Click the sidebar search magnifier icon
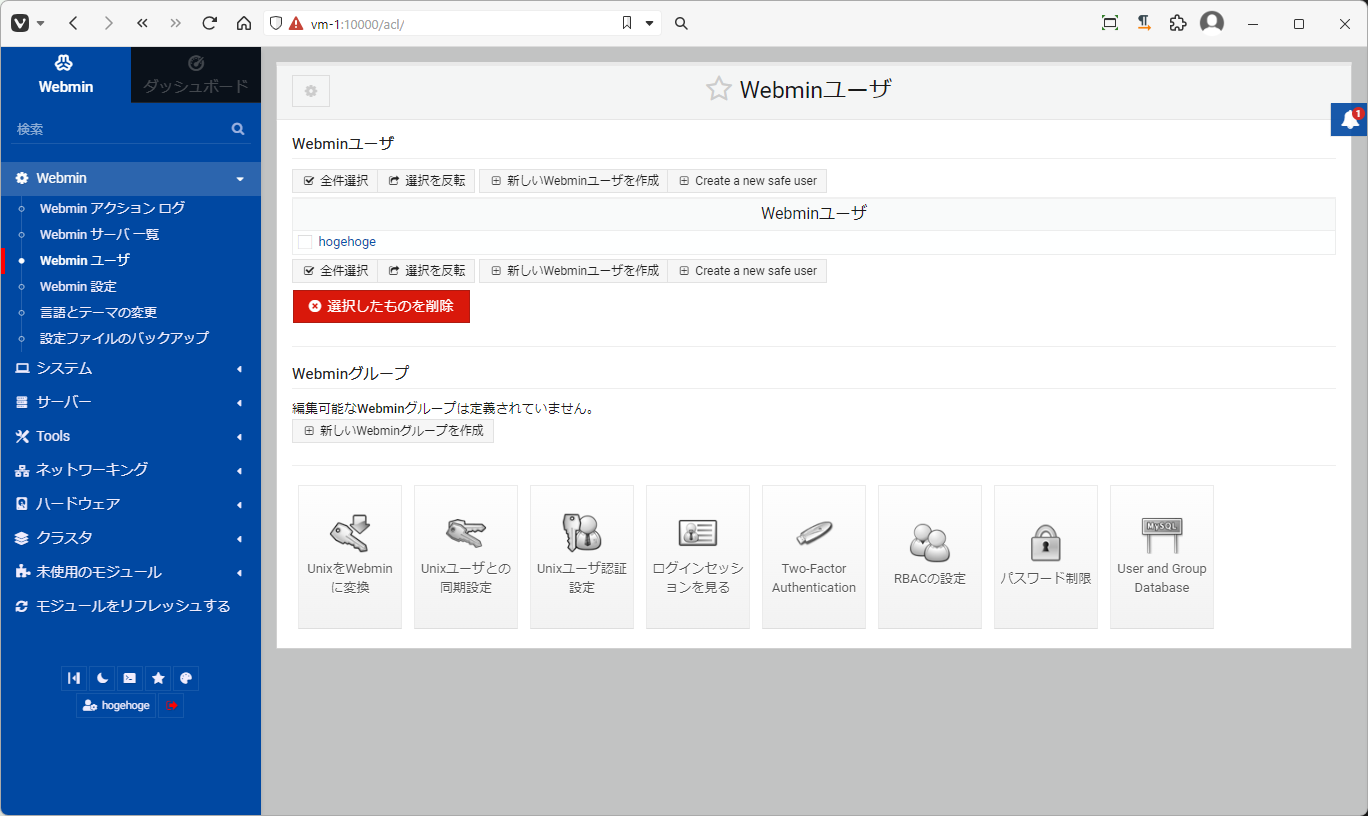Image resolution: width=1368 pixels, height=816 pixels. [x=238, y=129]
